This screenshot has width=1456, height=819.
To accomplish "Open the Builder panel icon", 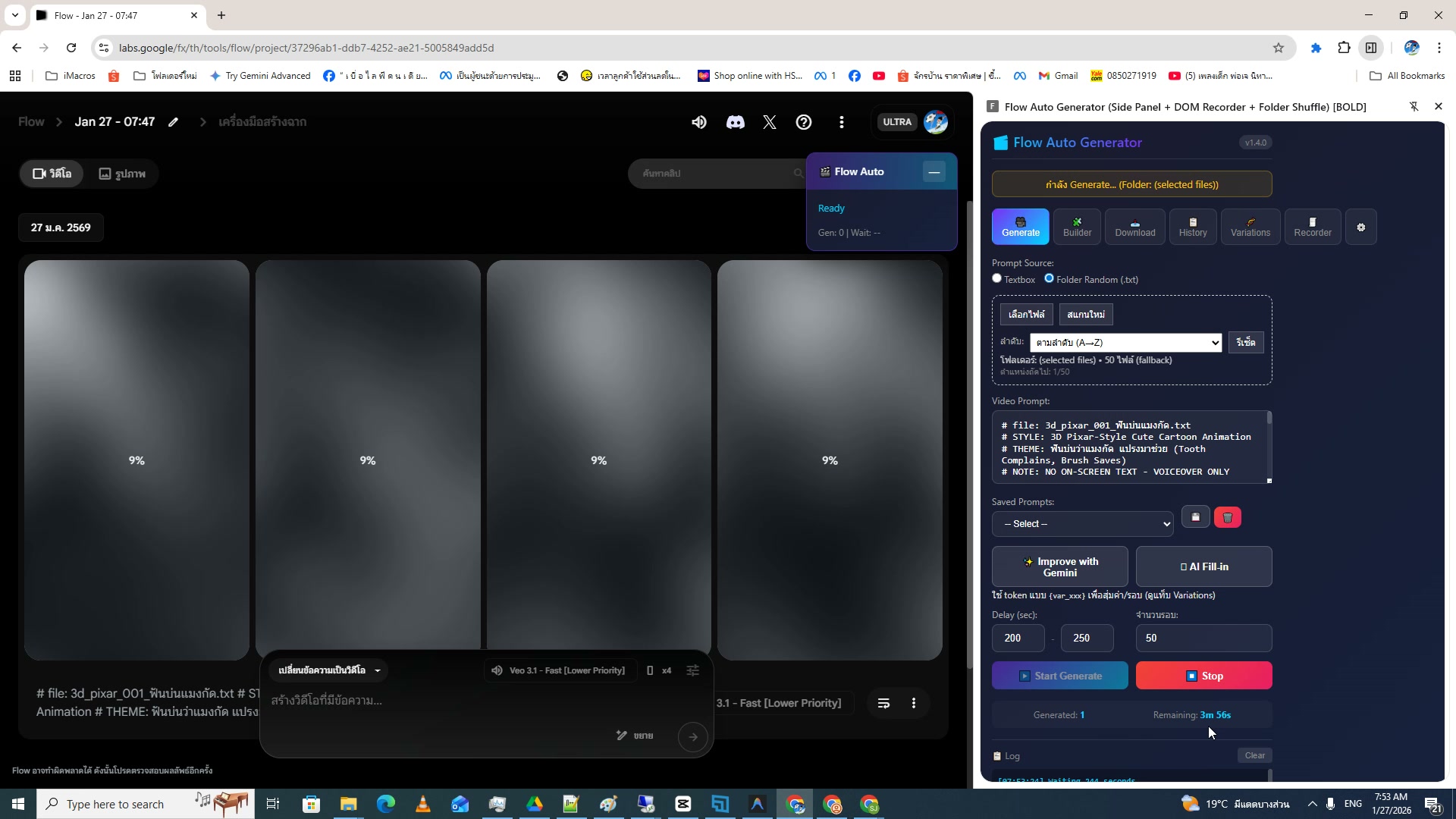I will [x=1077, y=227].
